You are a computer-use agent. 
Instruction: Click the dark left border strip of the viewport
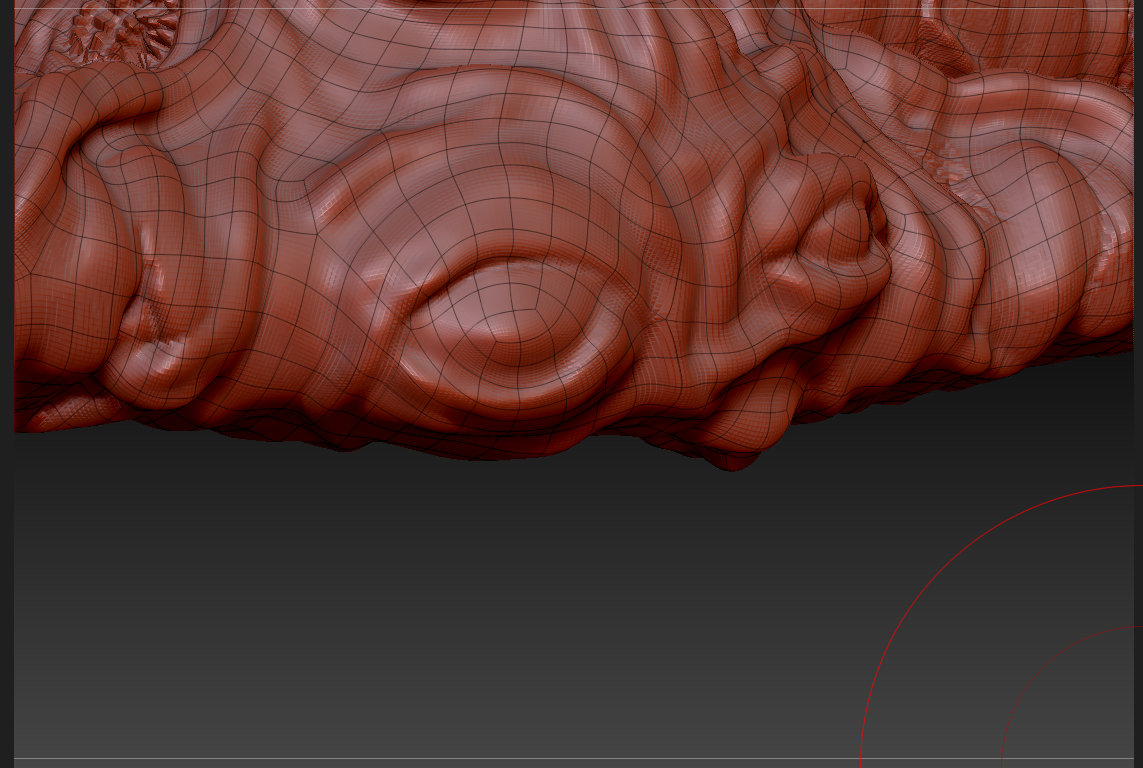6,400
